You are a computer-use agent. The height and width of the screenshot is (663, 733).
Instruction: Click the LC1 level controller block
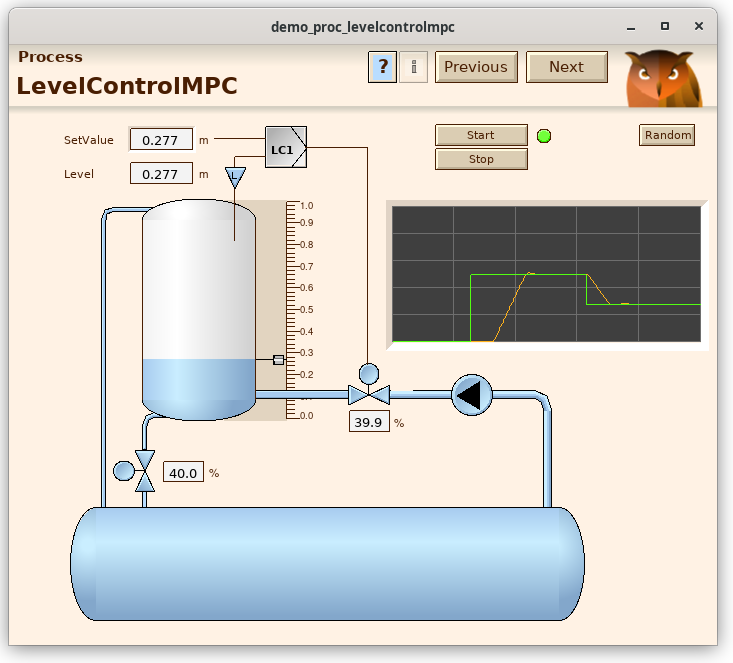[x=286, y=147]
